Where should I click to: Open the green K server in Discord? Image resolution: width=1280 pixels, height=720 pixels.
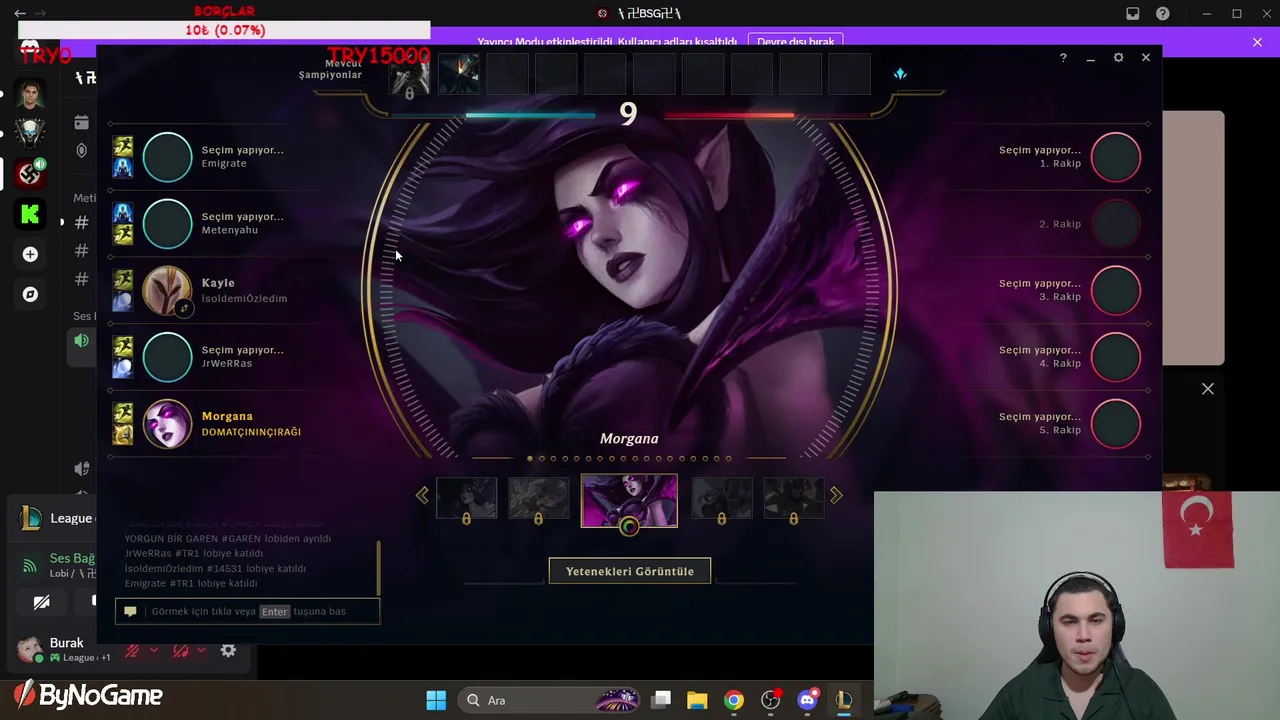30,213
